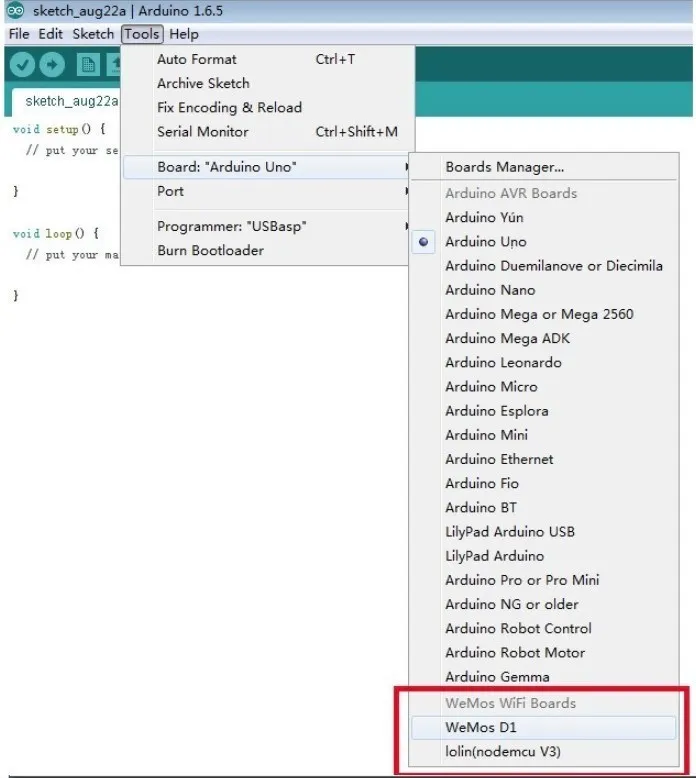Choose lolin(nodemcu V3) board

tap(543, 752)
